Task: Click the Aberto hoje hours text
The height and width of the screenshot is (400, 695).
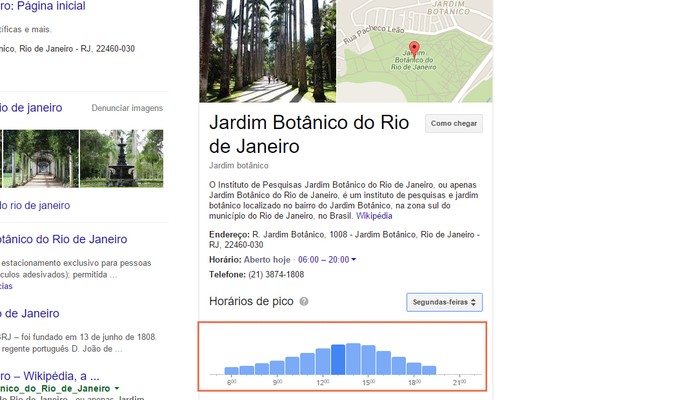Action: pyautogui.click(x=267, y=259)
